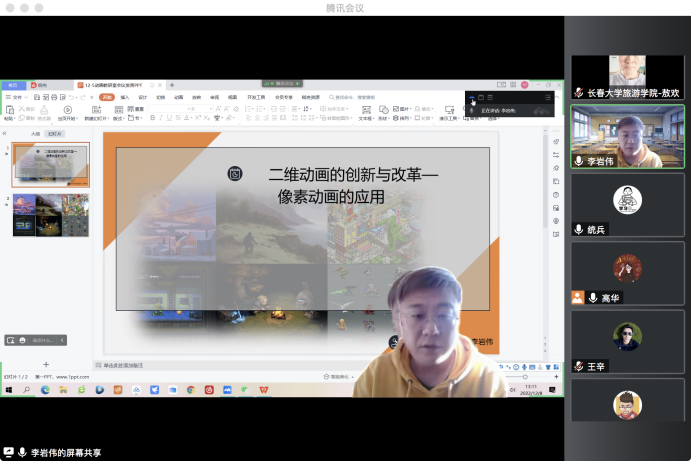Screen dimensions: 691x461
Task: Click the Print icon in WPS toolbar
Action: click(x=54, y=97)
